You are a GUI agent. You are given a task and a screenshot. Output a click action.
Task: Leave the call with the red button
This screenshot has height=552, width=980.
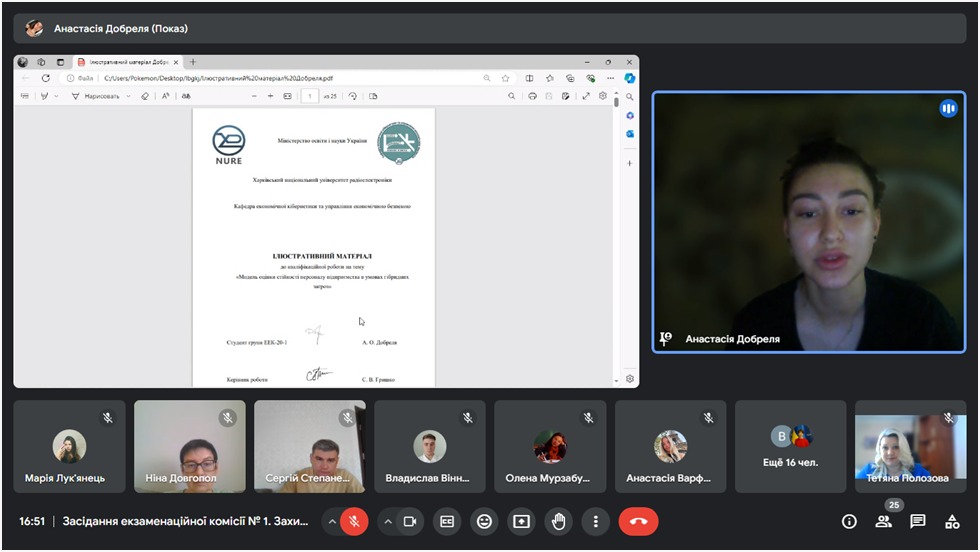(x=638, y=521)
